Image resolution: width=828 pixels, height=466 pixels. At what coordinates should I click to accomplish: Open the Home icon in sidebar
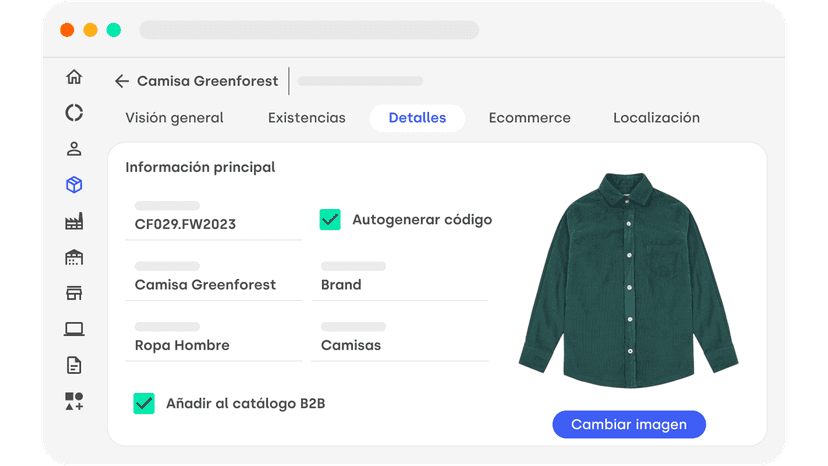74,77
